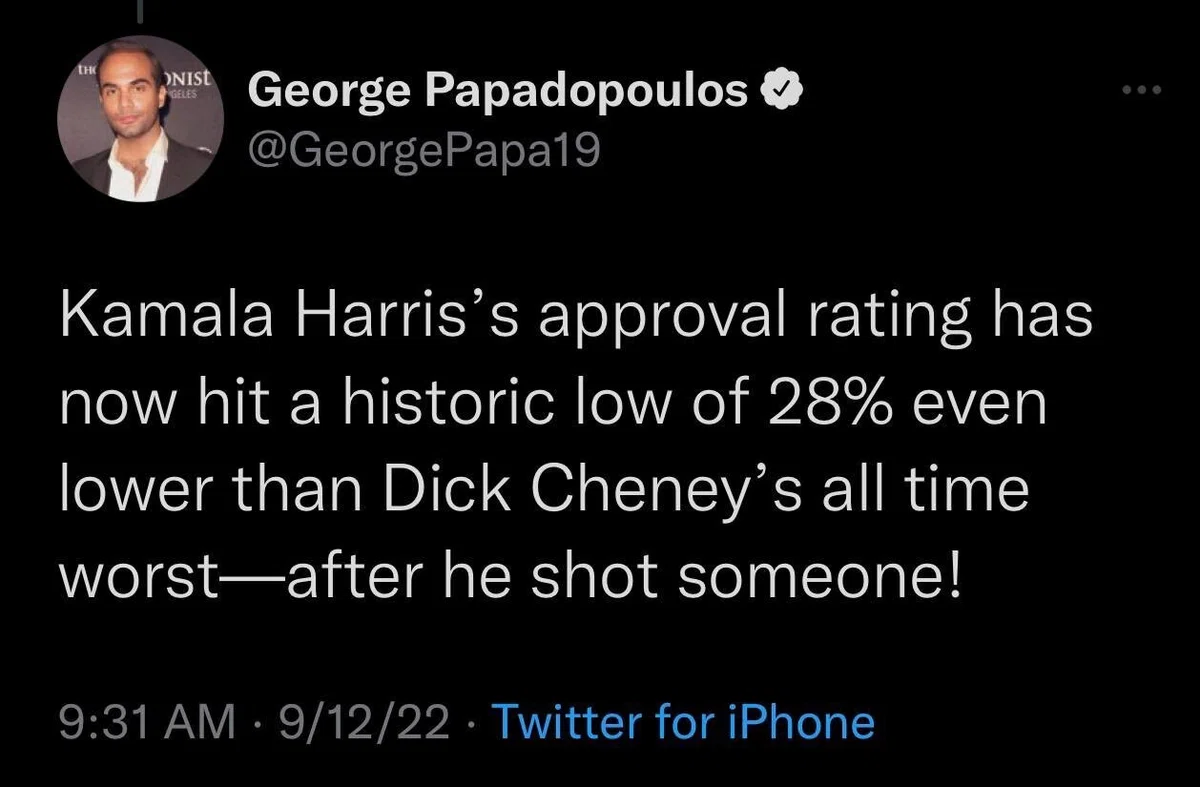Open George Papadopoulos's profile picture
Image resolution: width=1200 pixels, height=787 pixels.
(139, 118)
